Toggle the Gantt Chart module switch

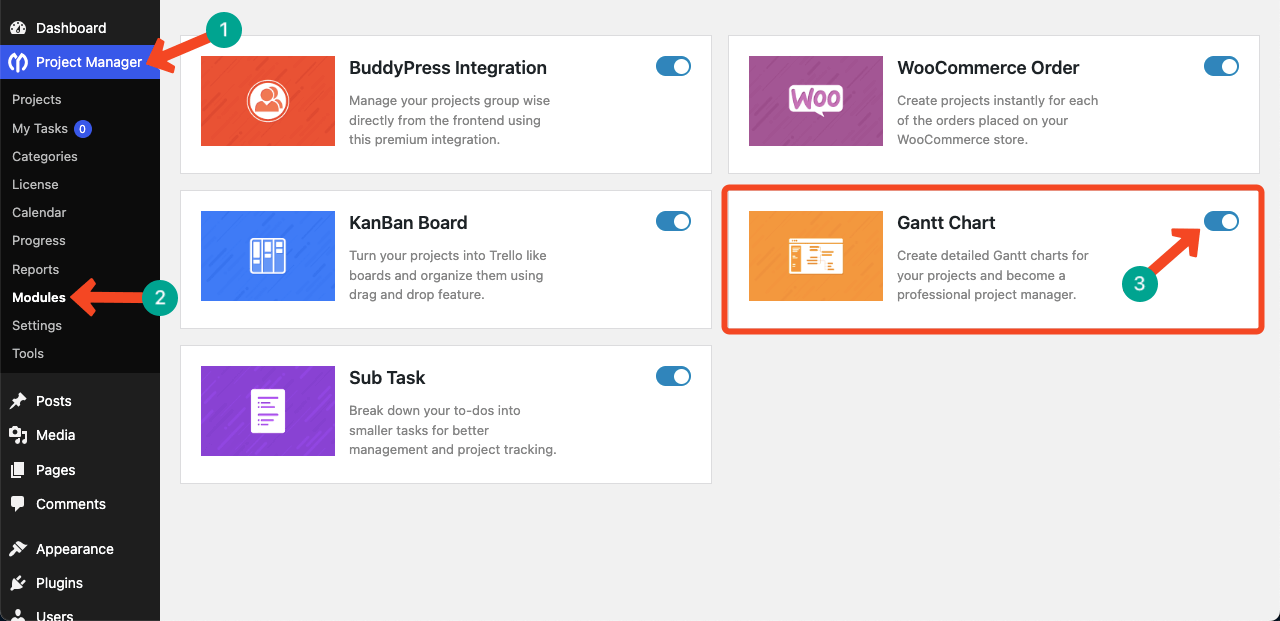(x=1221, y=221)
